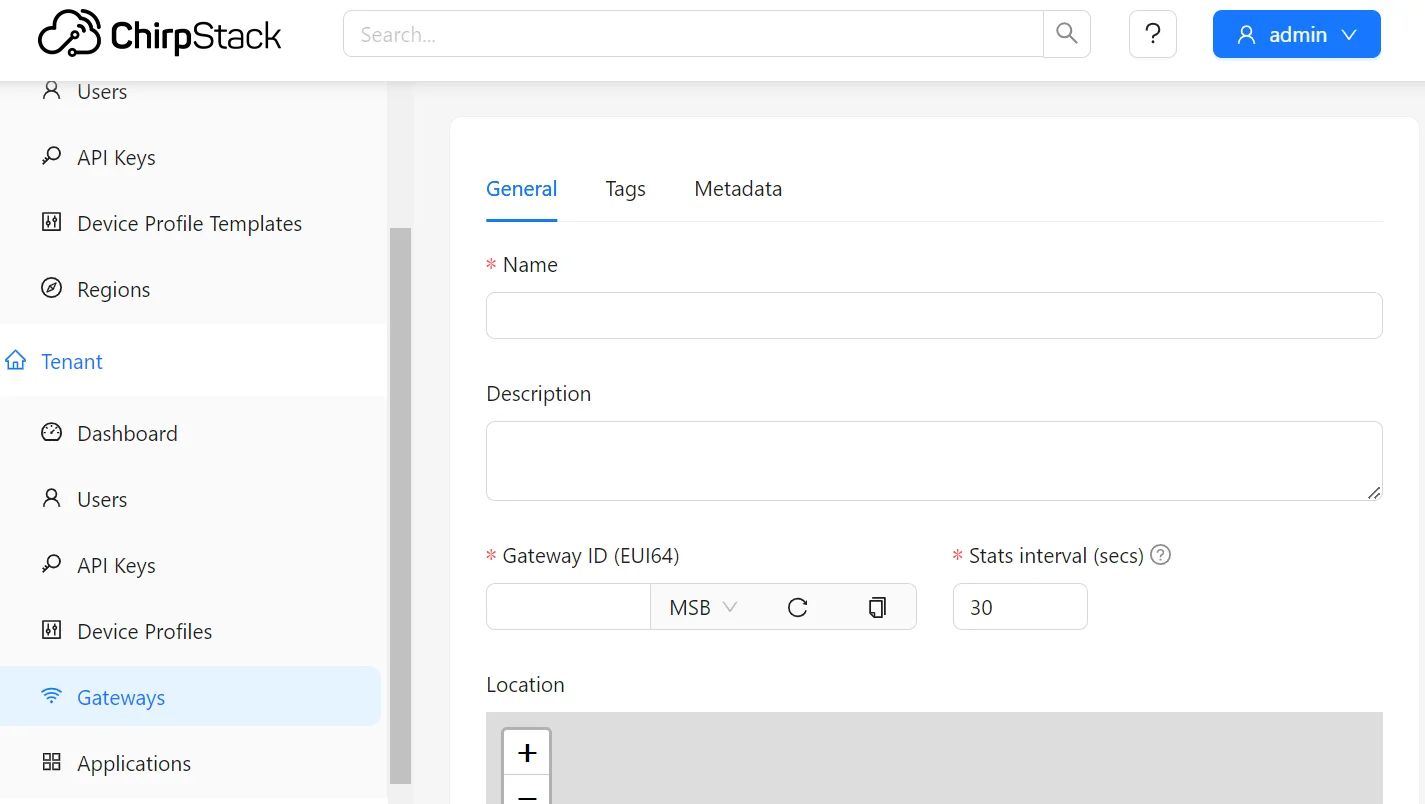Open the tenant Dashboard page
The width and height of the screenshot is (1425, 804).
coord(127,433)
